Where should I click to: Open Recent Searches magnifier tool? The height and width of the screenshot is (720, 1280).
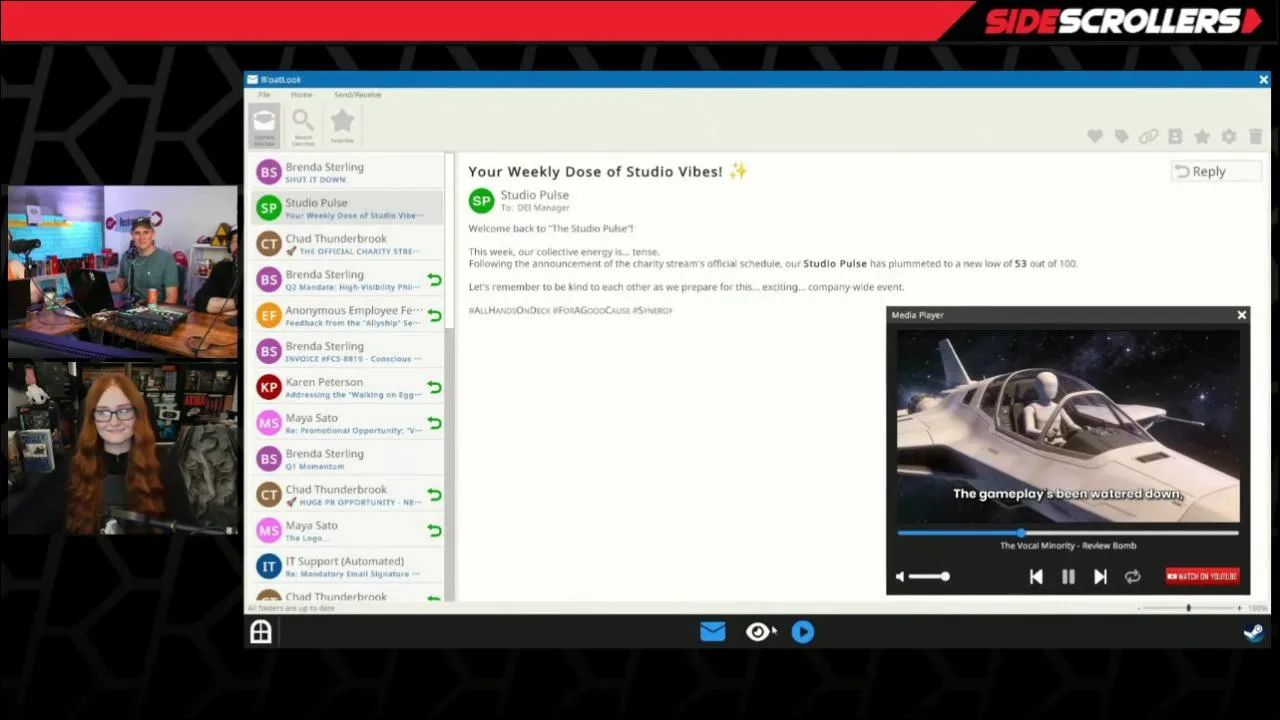click(x=303, y=126)
